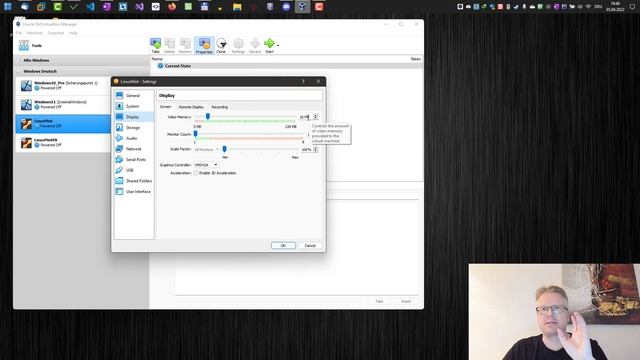Switch to Remote Display tab
The height and width of the screenshot is (360, 640).
[x=191, y=107]
